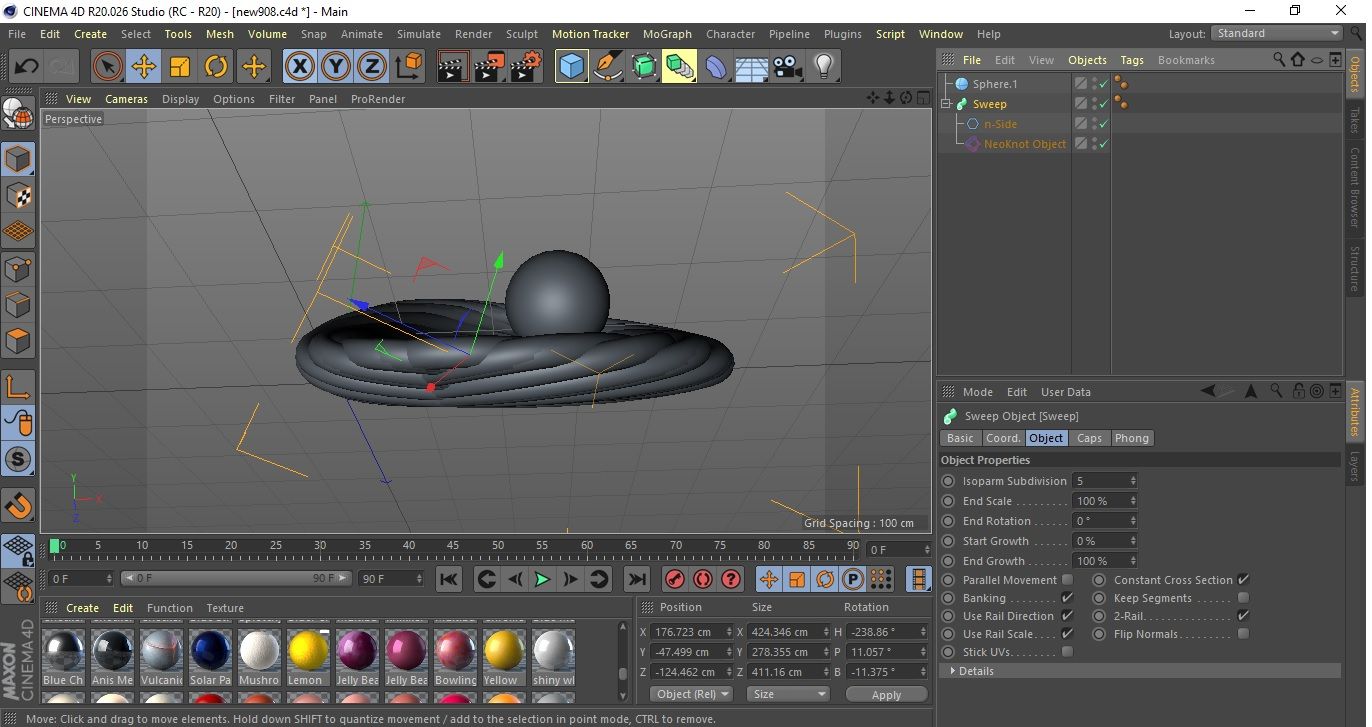Open the MoGraph menu
This screenshot has height=727, width=1372.
(x=667, y=34)
